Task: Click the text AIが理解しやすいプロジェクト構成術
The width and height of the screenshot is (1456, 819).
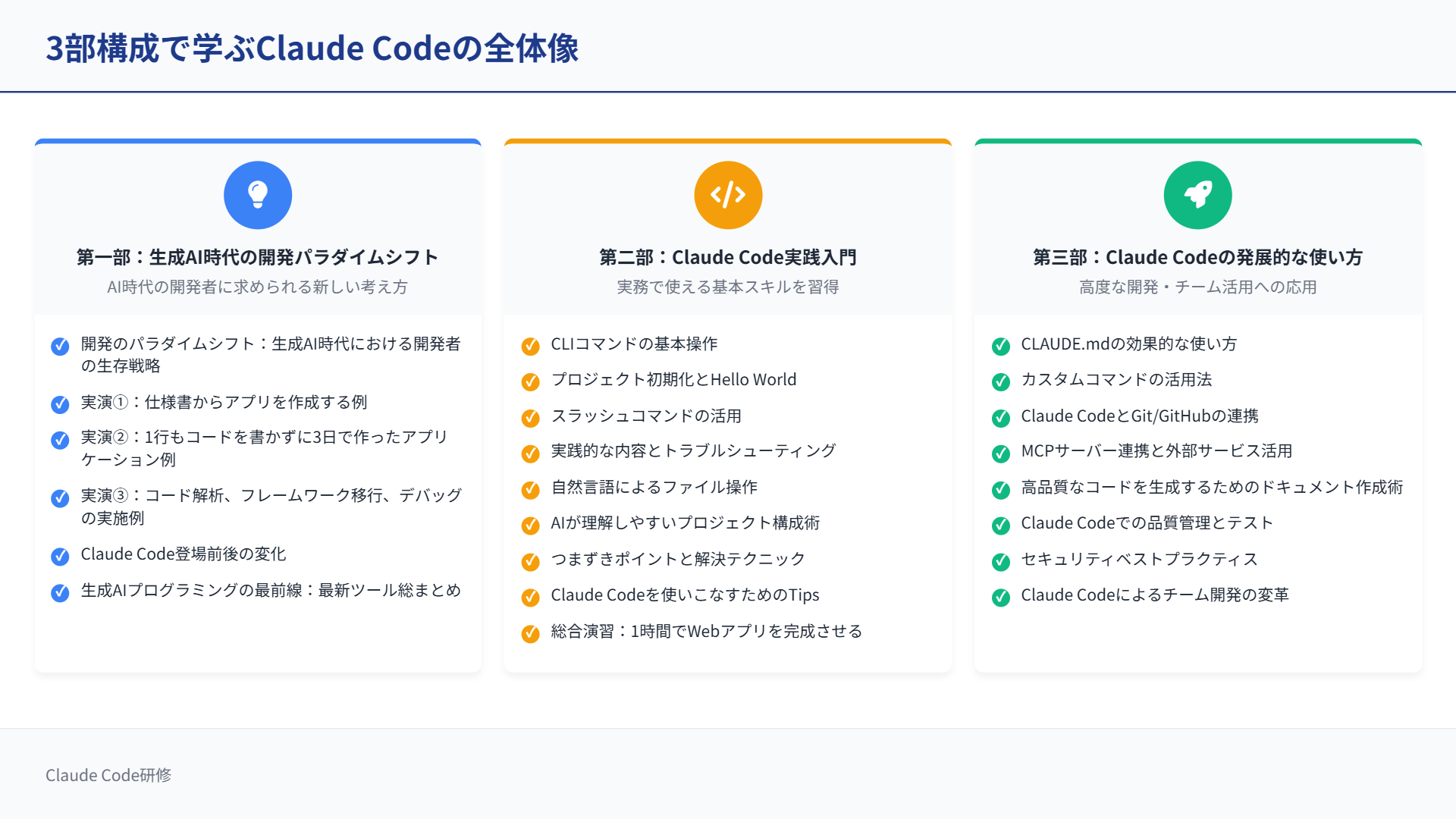Action: pyautogui.click(x=686, y=522)
